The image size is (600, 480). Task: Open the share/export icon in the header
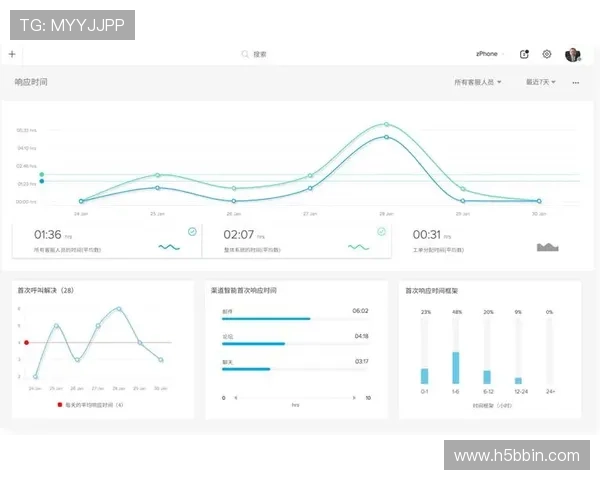[525, 54]
